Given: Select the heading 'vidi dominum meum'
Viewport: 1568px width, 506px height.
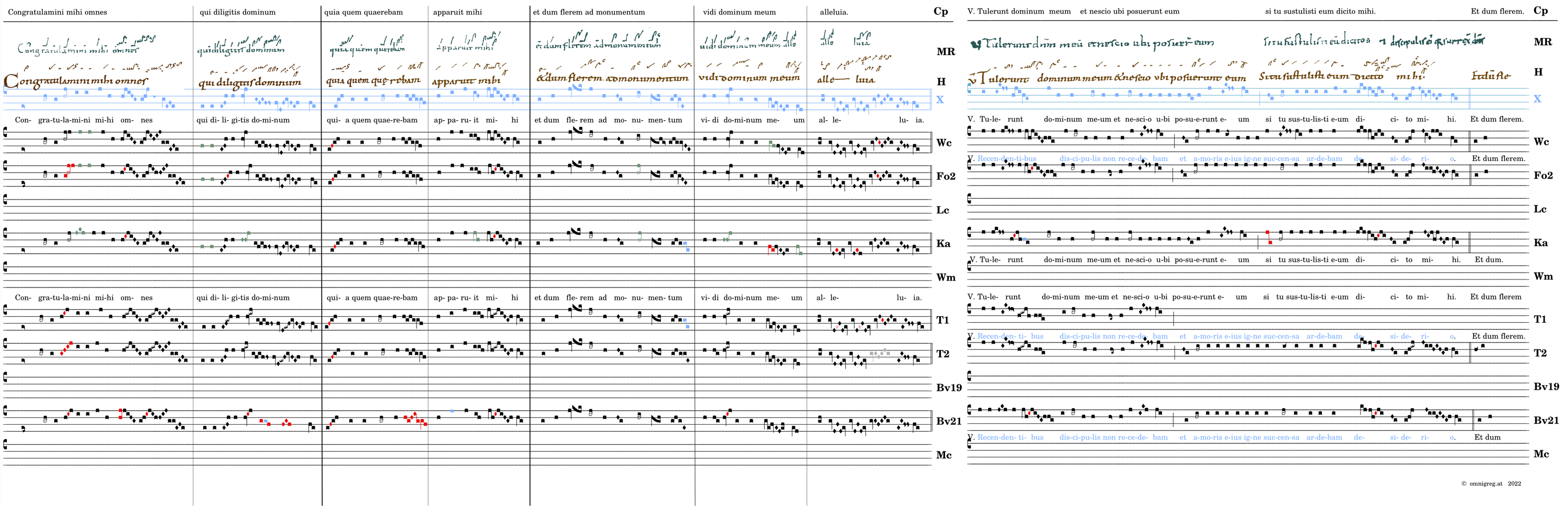Looking at the screenshot, I should pyautogui.click(x=739, y=12).
